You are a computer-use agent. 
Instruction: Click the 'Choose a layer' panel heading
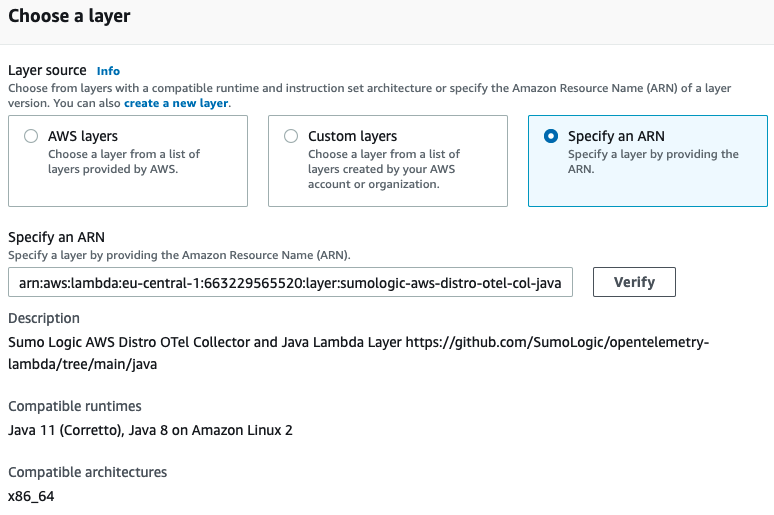point(69,17)
